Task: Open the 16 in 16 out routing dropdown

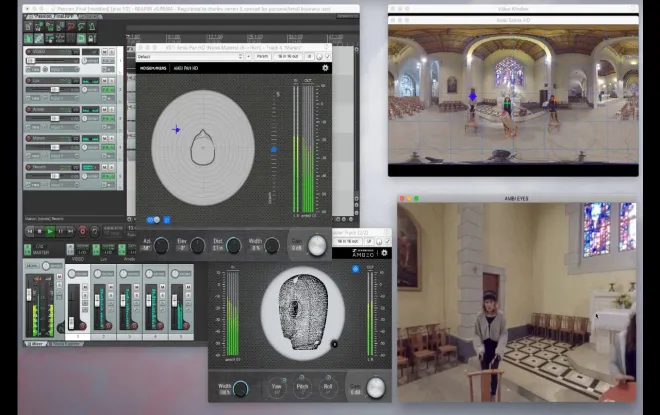Action: tap(288, 57)
